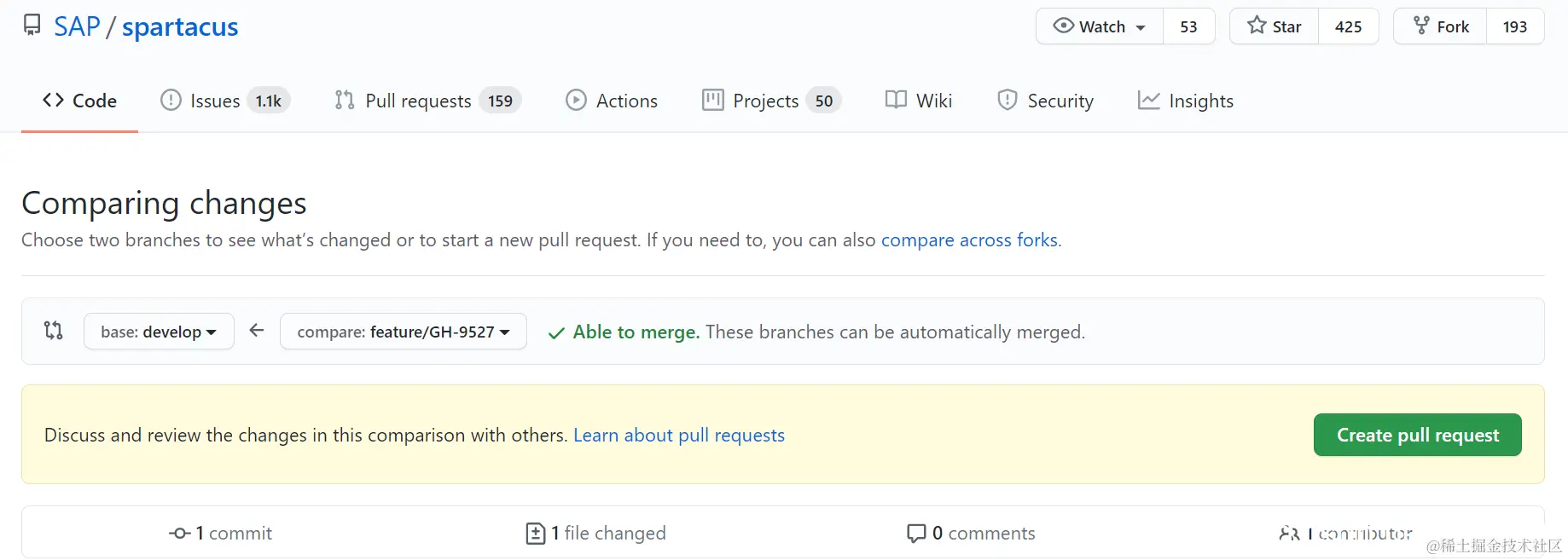Open the base: develop branch dropdown
1568x560 pixels.
click(x=159, y=332)
